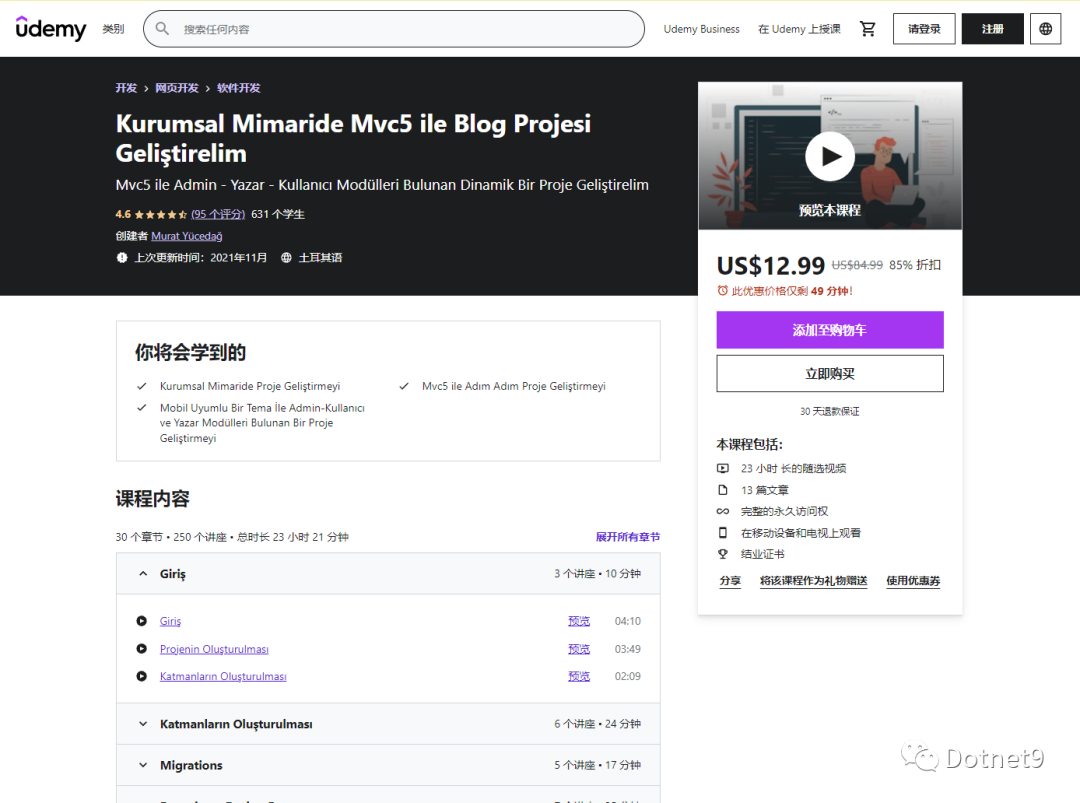This screenshot has width=1080, height=803.
Task: Click the 立即购买 button
Action: [829, 373]
